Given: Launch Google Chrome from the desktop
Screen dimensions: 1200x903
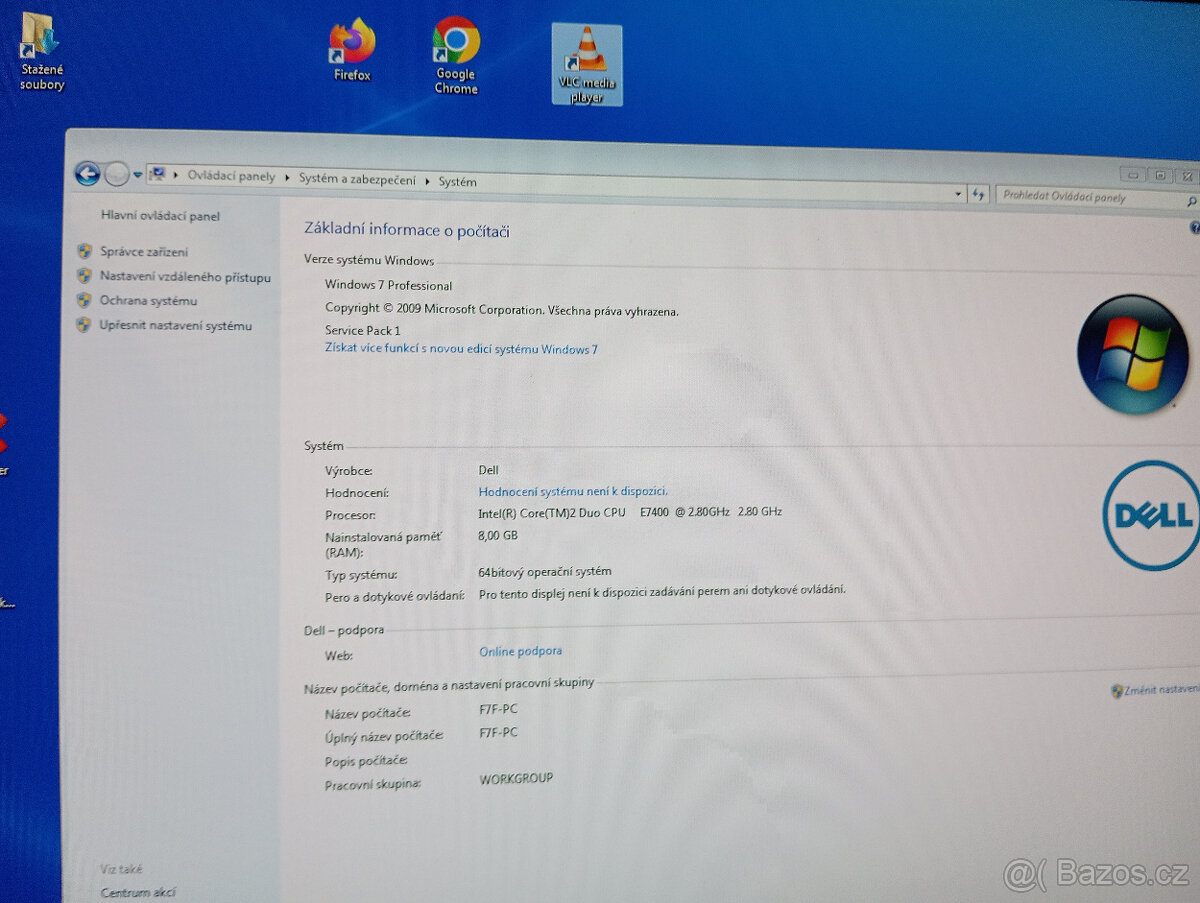Looking at the screenshot, I should 456,56.
